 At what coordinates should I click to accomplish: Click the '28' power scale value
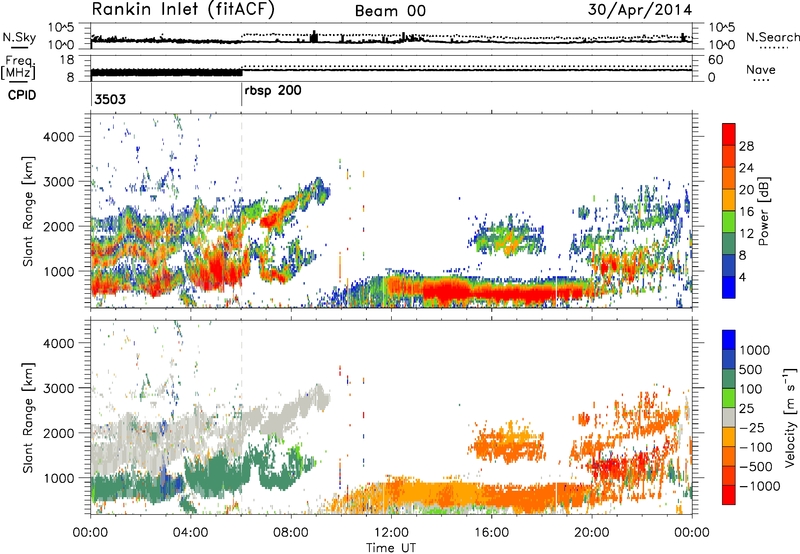(746, 146)
